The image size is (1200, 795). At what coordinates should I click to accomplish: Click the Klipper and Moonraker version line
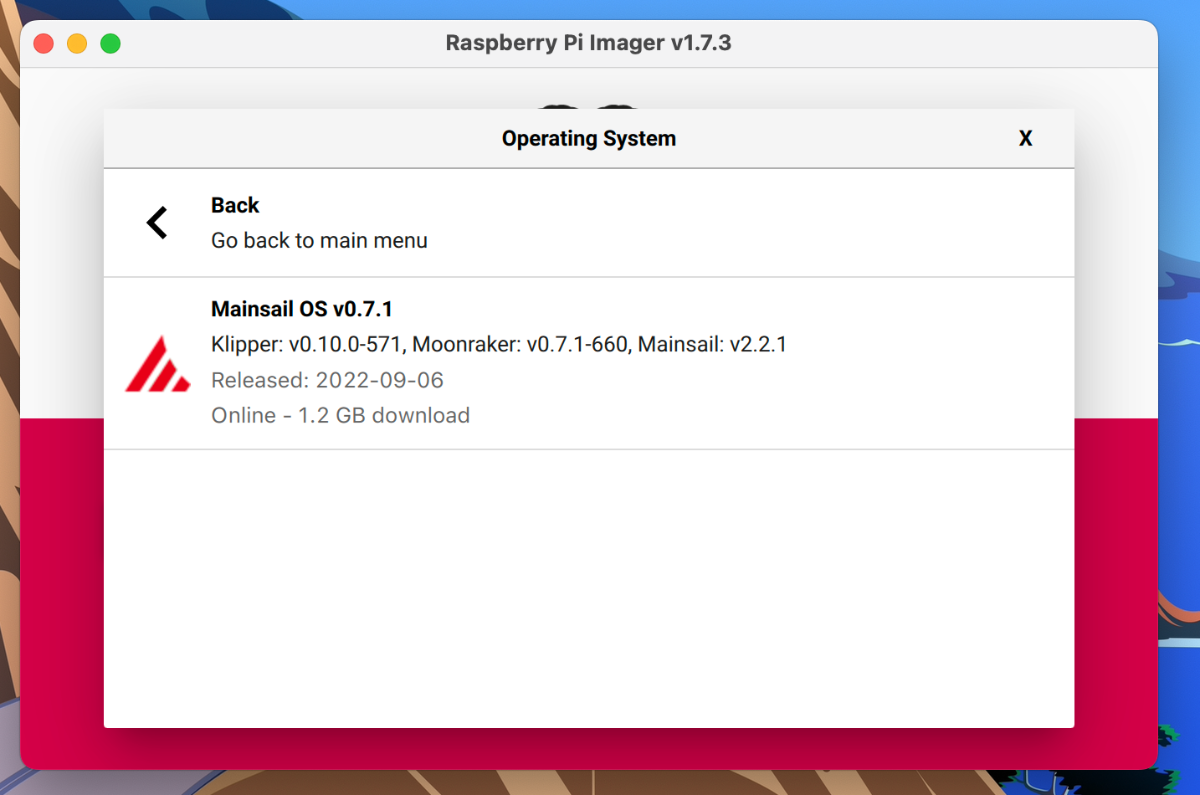[x=499, y=344]
